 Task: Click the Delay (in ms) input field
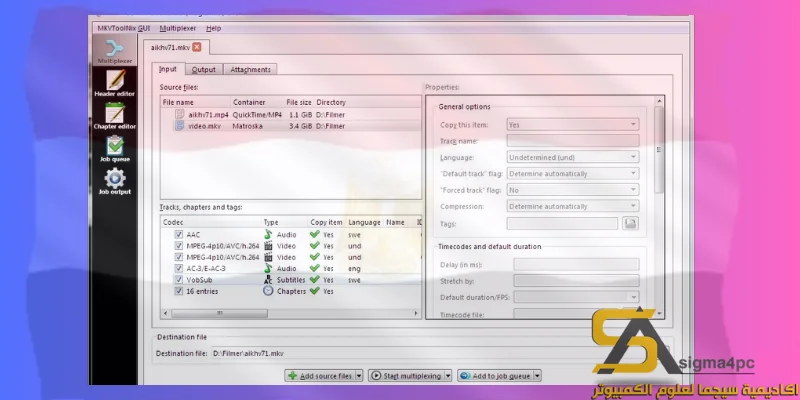(x=576, y=264)
